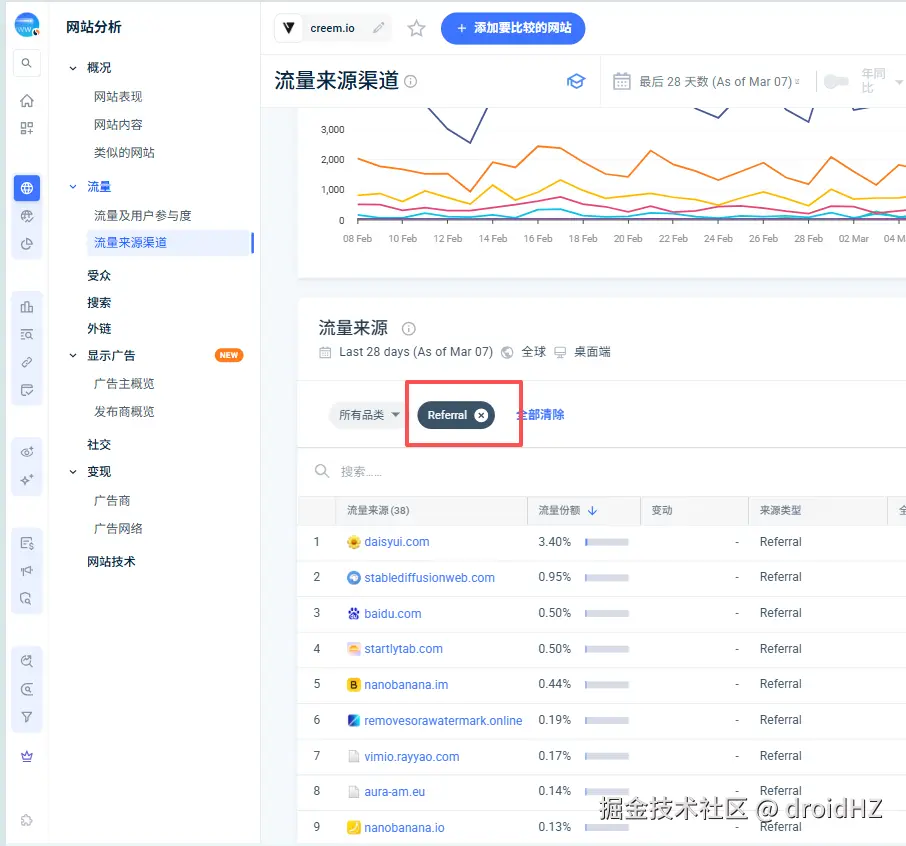Open stablediffusionweb.com link

429,577
